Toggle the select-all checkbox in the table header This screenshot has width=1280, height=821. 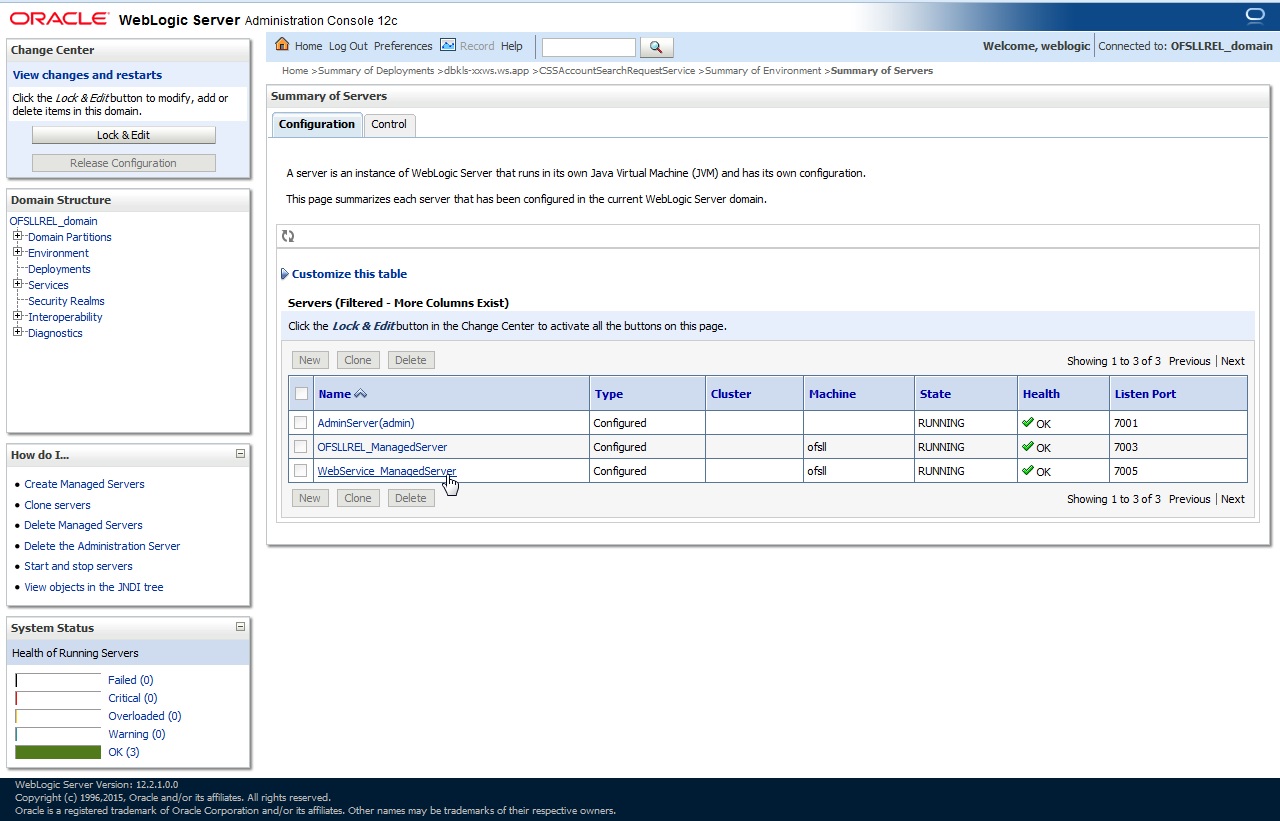point(301,394)
